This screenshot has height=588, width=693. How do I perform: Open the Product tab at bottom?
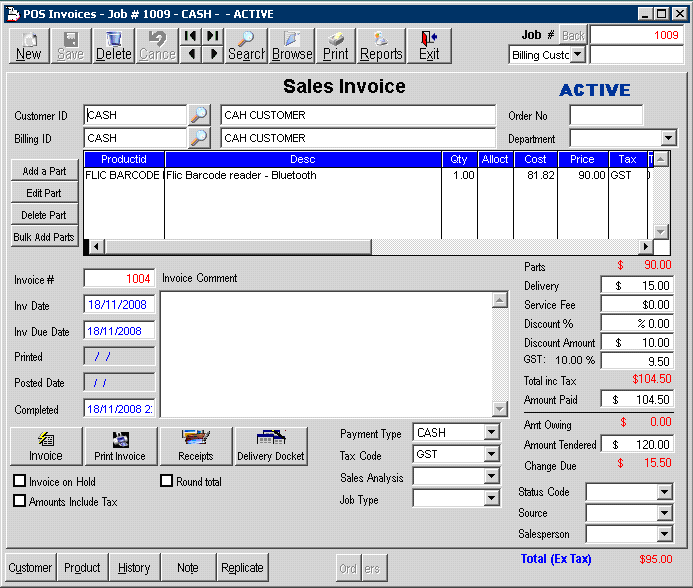(x=82, y=567)
